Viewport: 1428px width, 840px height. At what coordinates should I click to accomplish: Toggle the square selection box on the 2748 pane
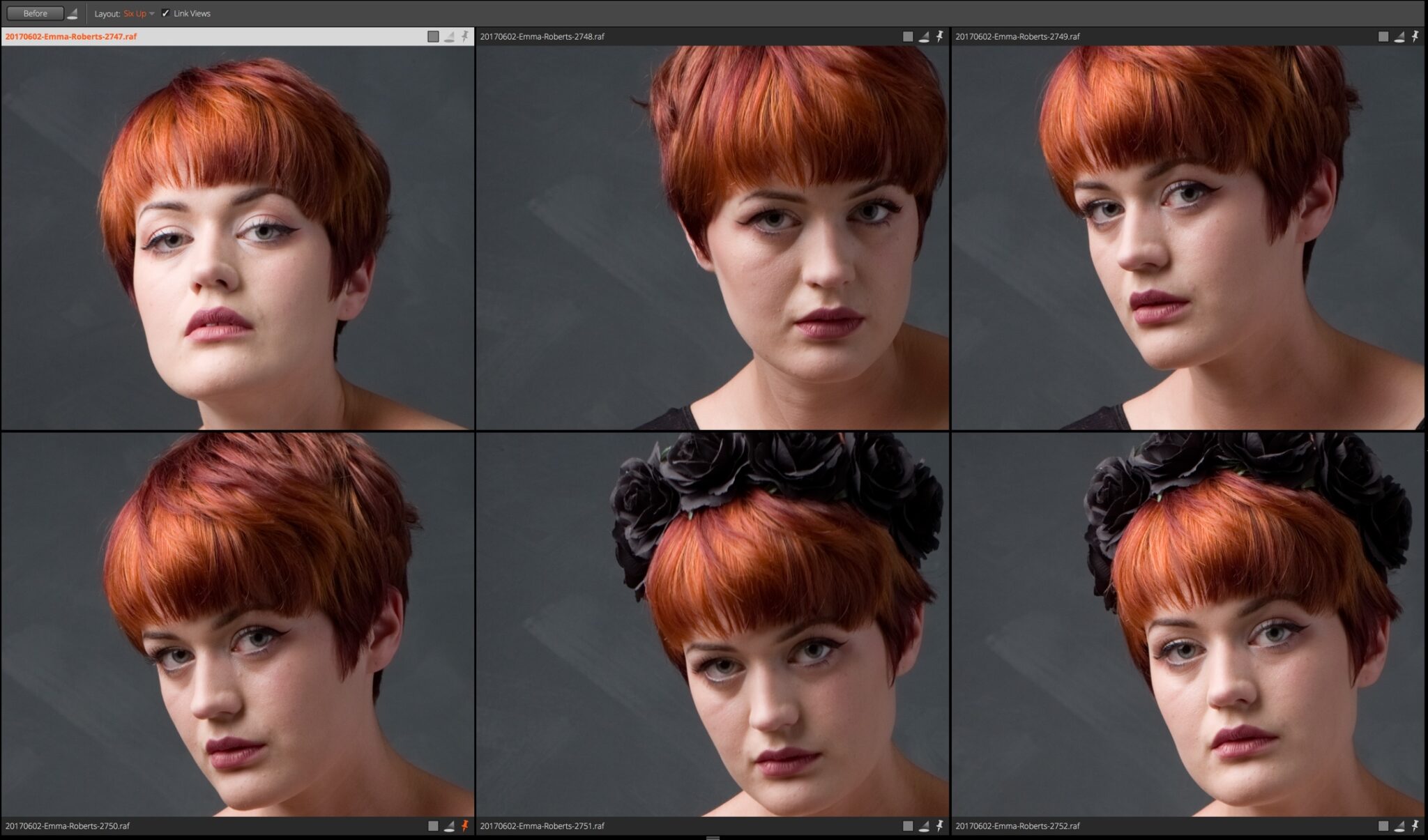point(908,36)
